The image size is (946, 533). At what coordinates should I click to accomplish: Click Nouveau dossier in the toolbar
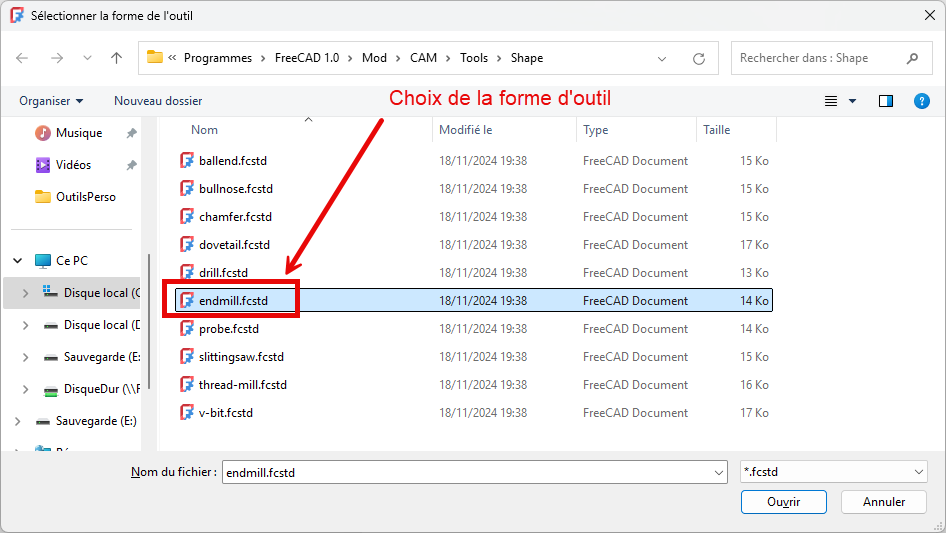pyautogui.click(x=158, y=101)
